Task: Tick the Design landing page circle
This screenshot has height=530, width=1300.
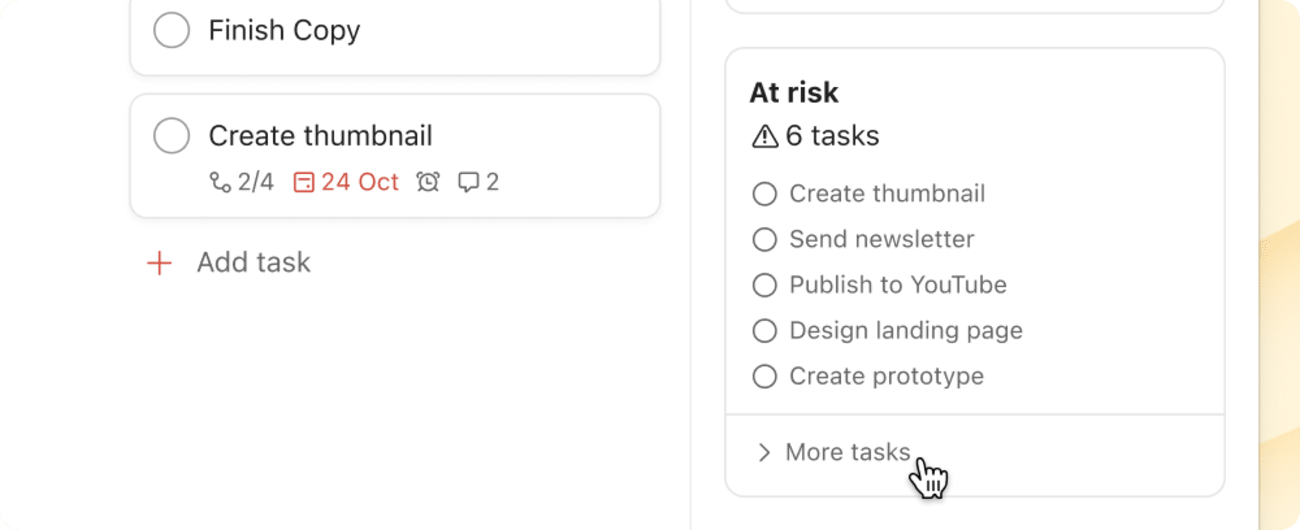Action: tap(764, 331)
